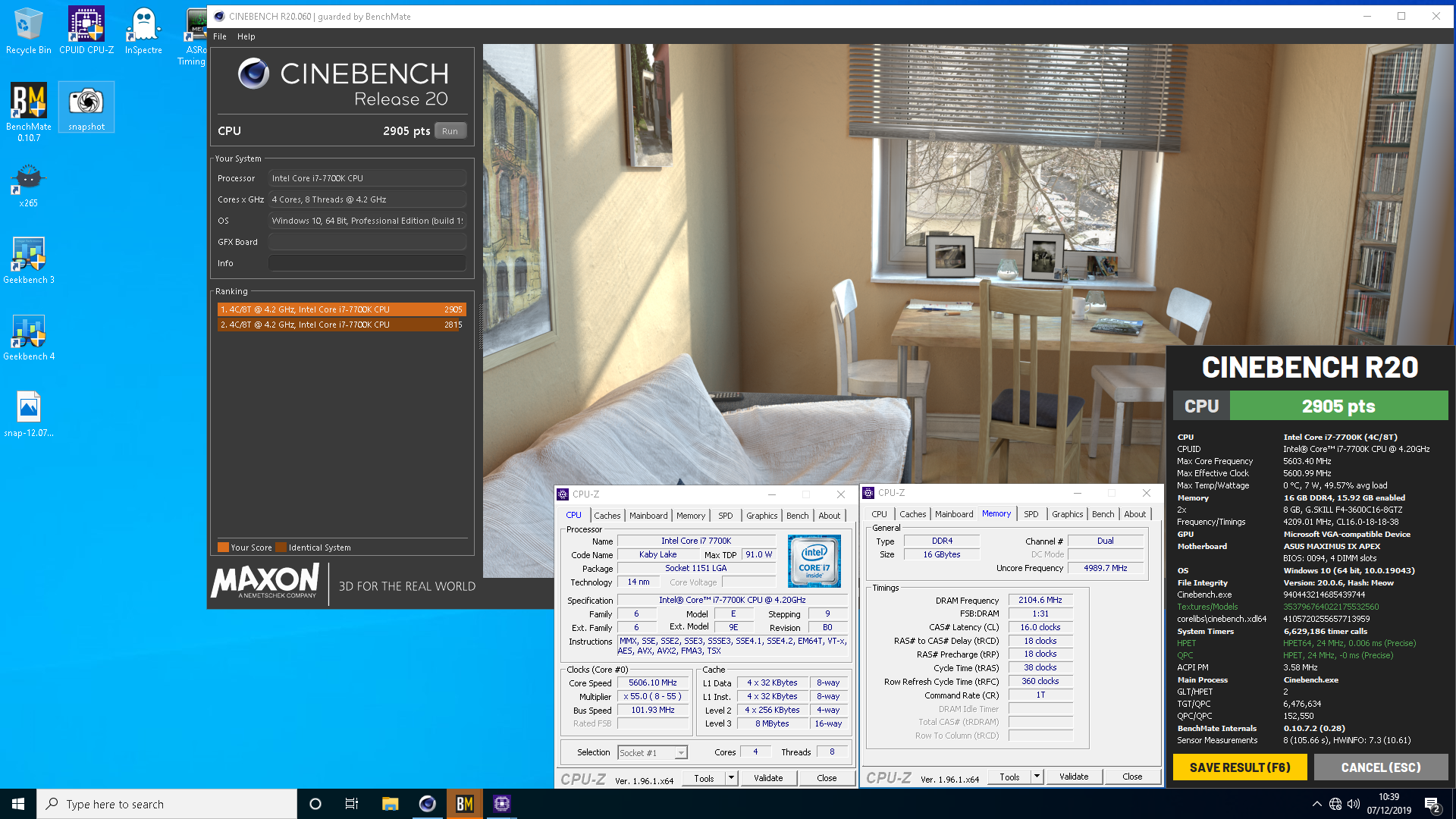Click the Cinebench sphere logo
This screenshot has height=819, width=1456.
click(x=253, y=74)
